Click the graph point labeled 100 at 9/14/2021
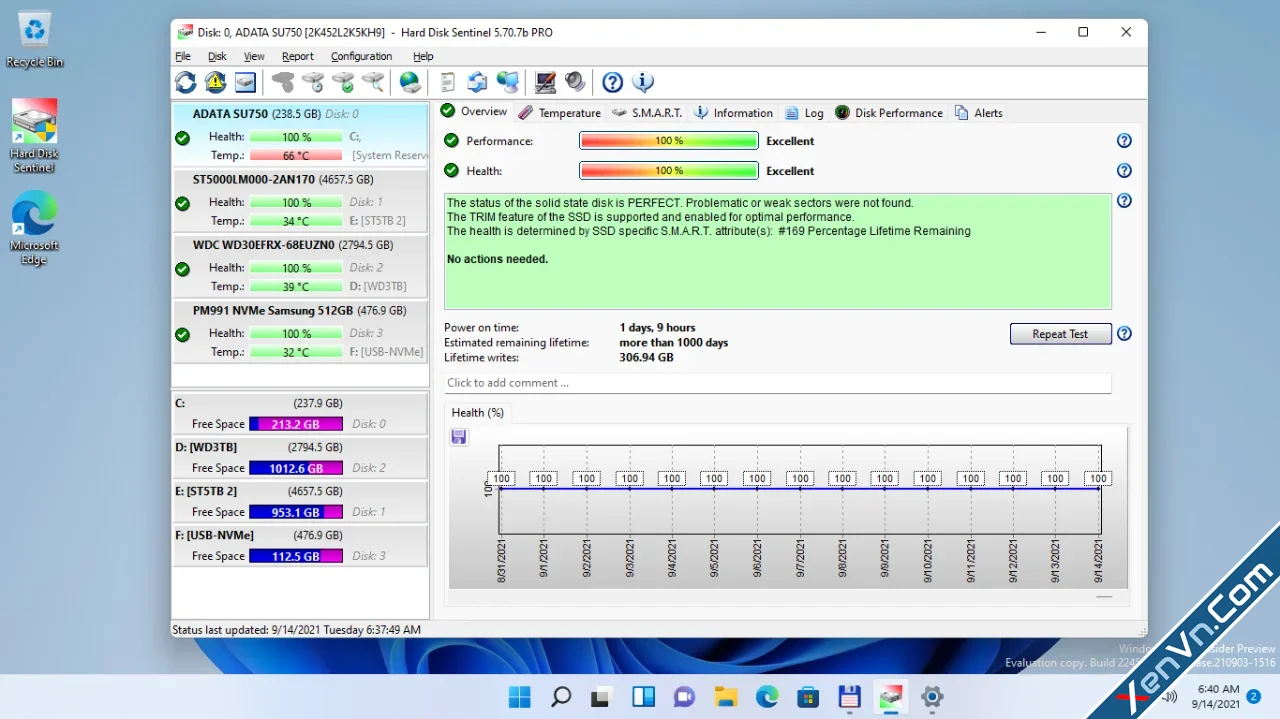Viewport: 1280px width, 719px height. coord(1098,479)
